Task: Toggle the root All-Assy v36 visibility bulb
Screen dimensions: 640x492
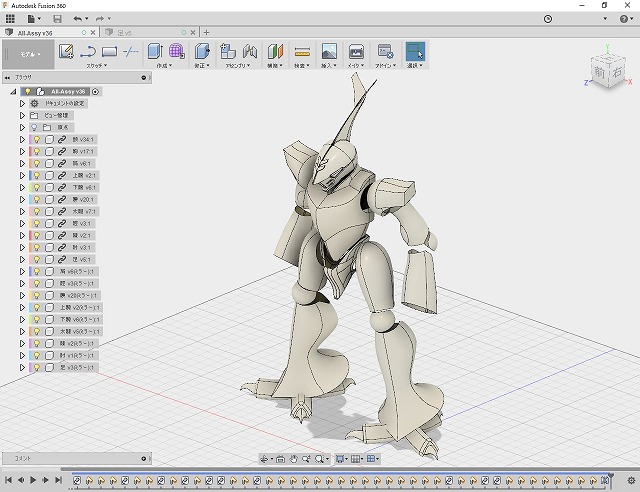Action: point(28,91)
